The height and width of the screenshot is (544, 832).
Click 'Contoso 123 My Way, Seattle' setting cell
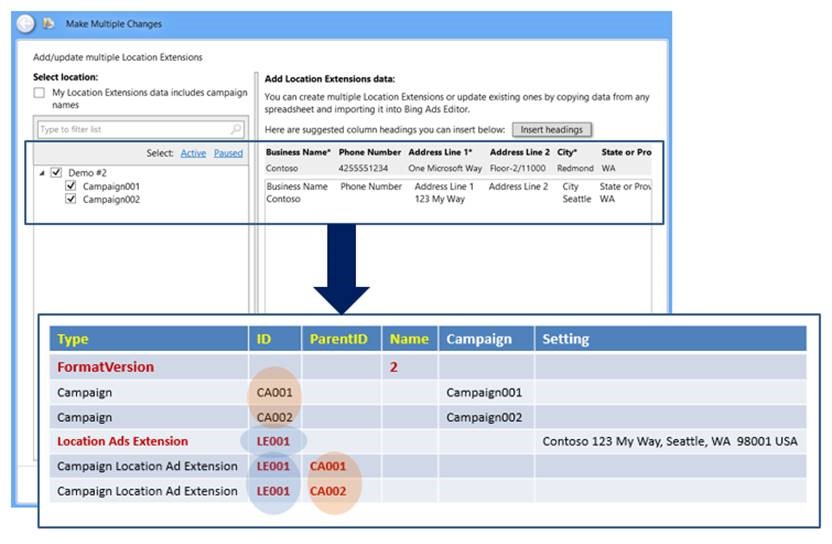click(x=670, y=441)
